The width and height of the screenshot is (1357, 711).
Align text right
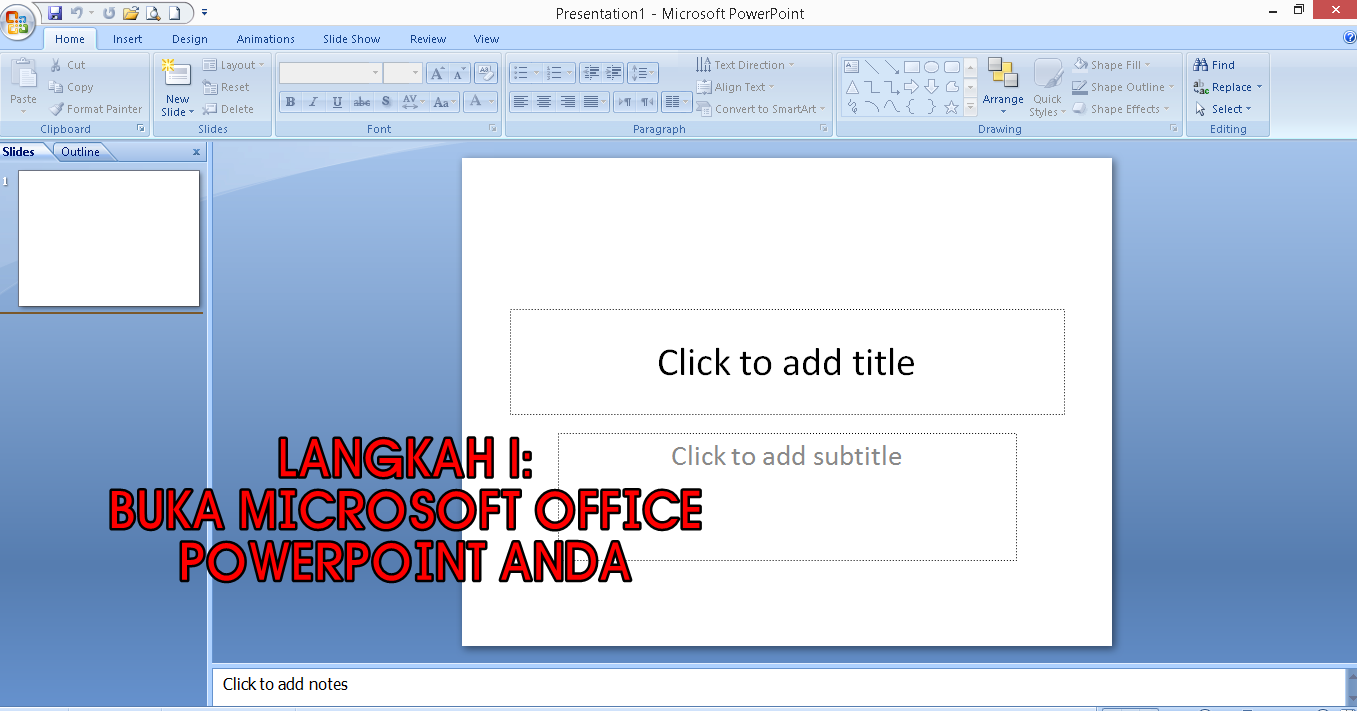tap(567, 102)
